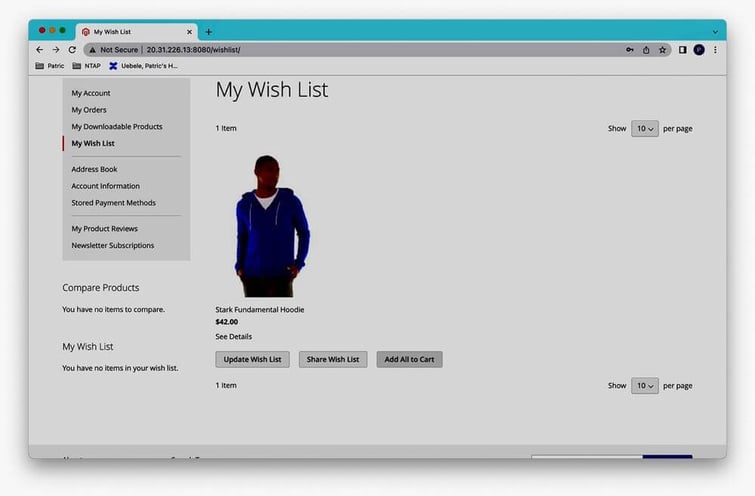Open the Chrome three-dot menu
This screenshot has width=755, height=496.
pos(715,49)
